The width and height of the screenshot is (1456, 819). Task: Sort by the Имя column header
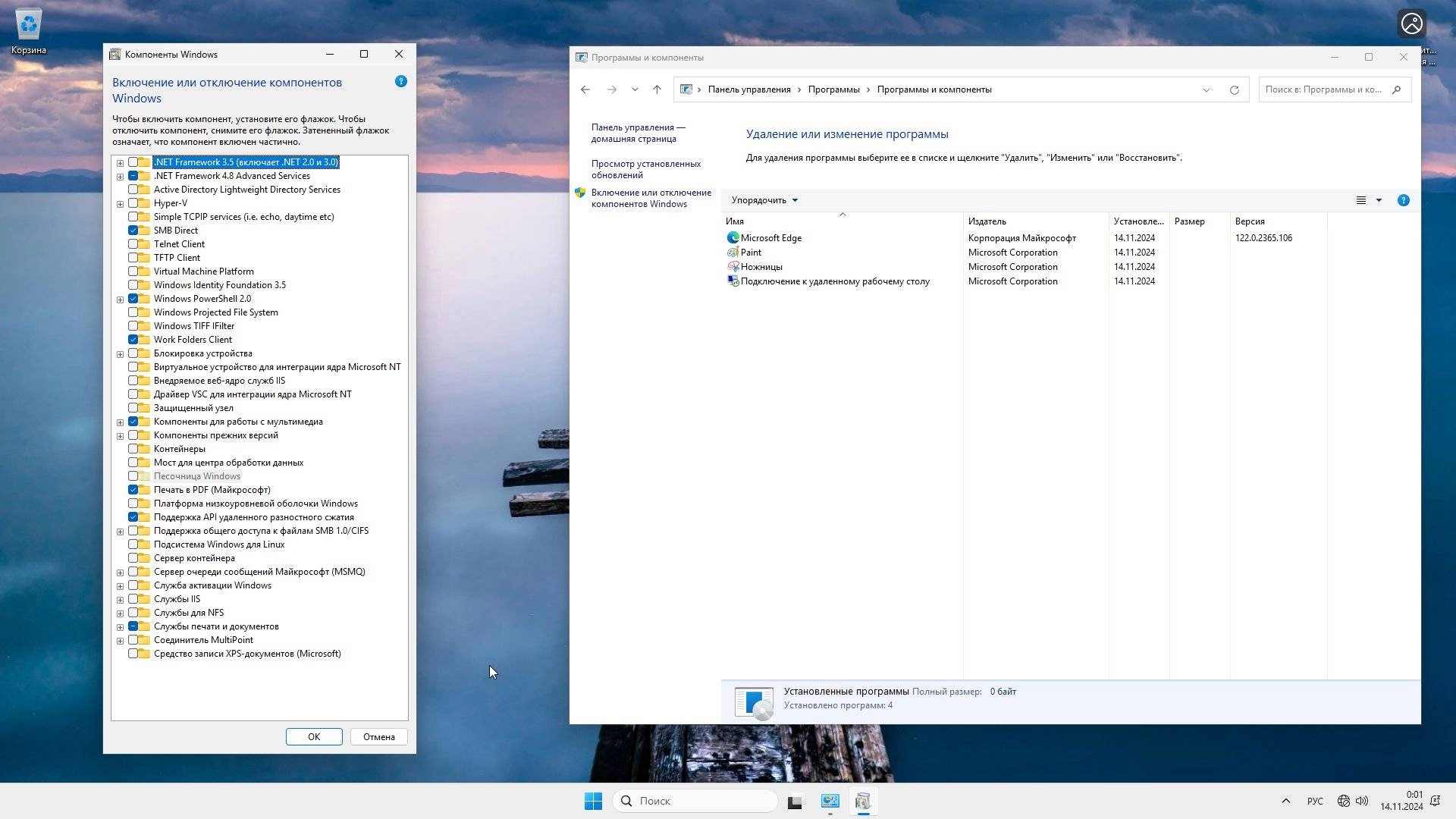click(x=842, y=221)
